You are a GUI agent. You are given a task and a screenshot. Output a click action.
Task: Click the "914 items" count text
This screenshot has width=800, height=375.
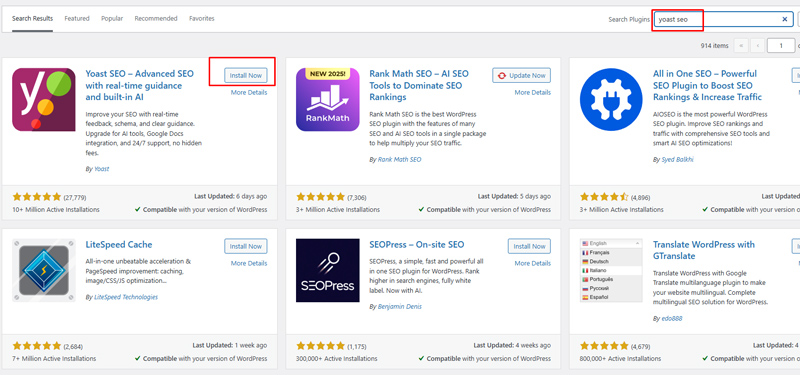tap(714, 46)
